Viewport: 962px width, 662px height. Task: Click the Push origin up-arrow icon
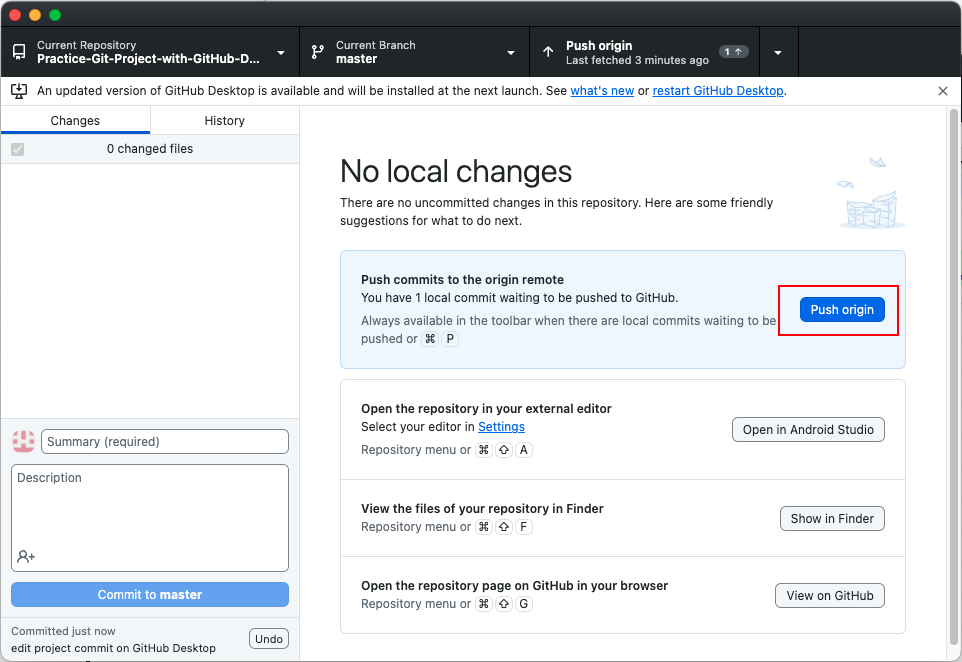pos(548,52)
